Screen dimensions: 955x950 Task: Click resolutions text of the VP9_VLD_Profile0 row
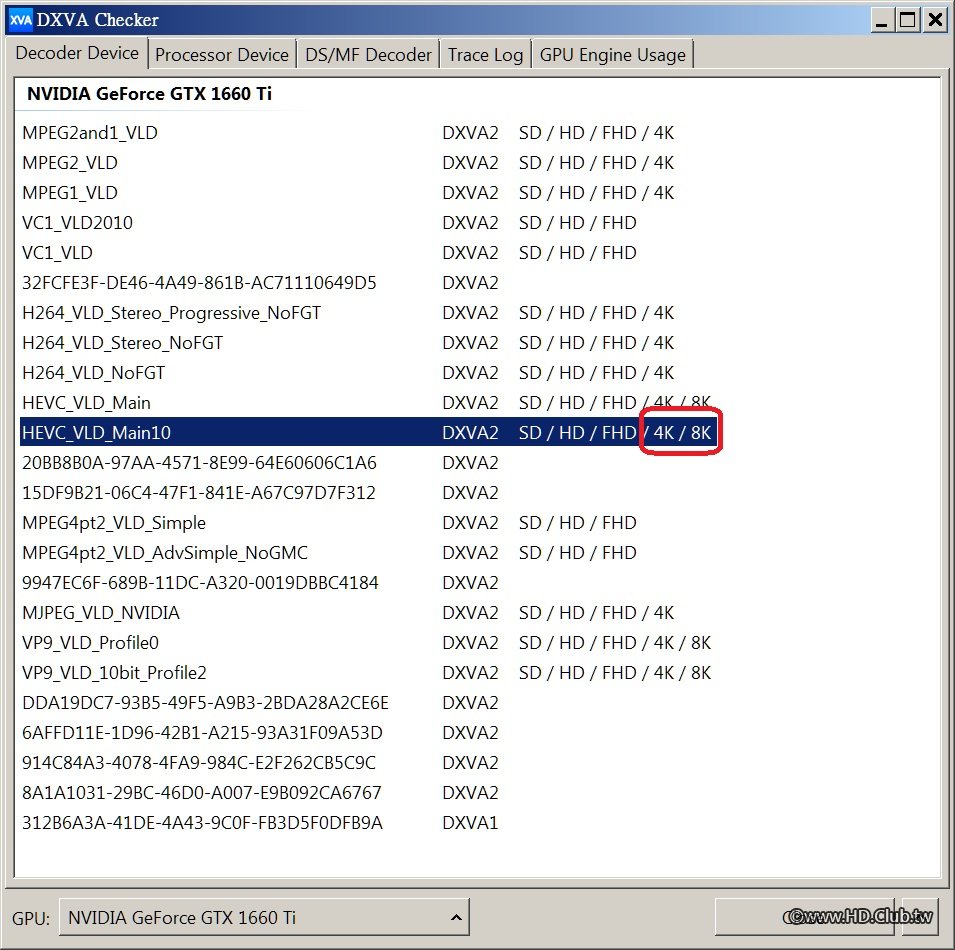(615, 642)
